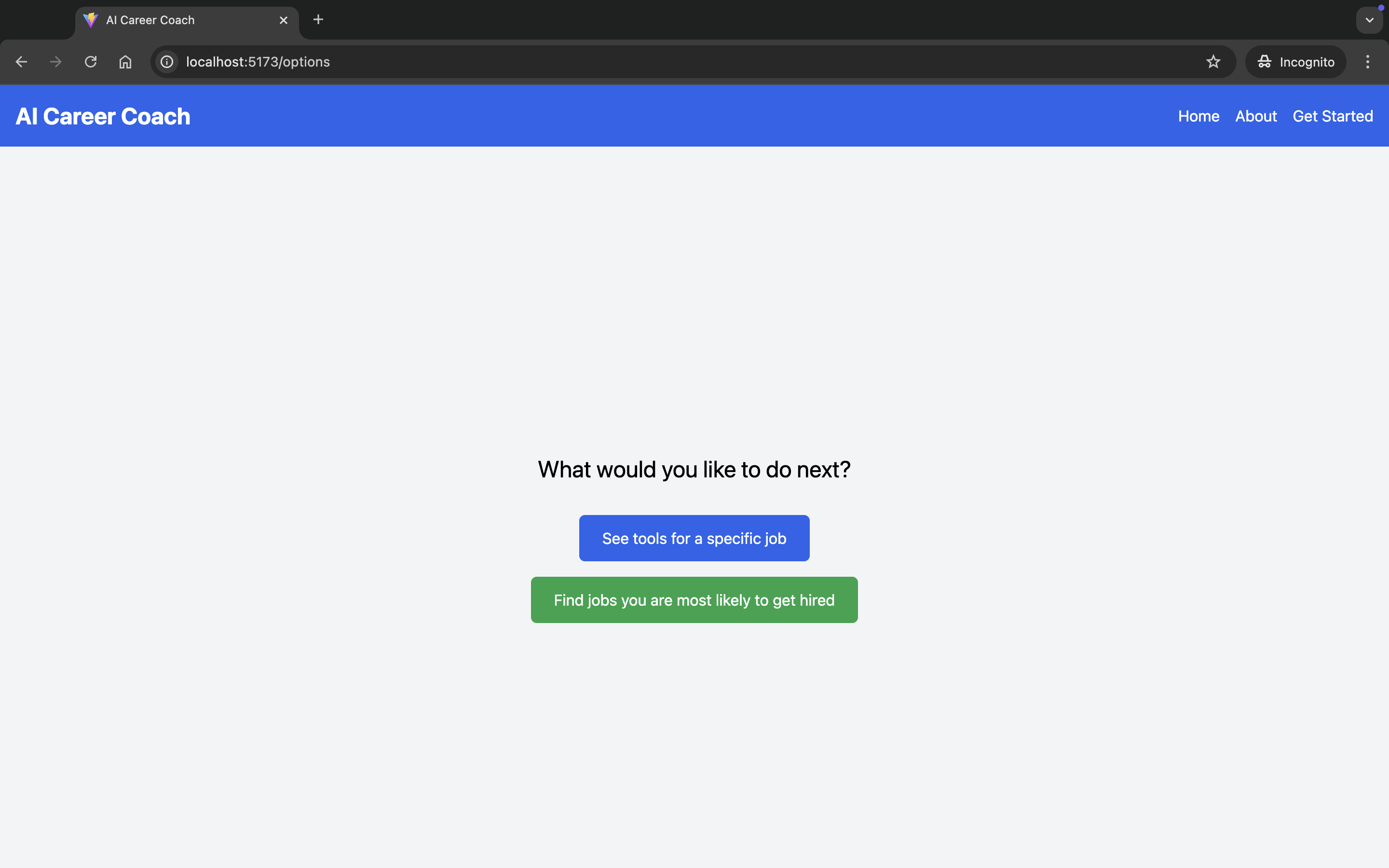Go to the Home nav link
The image size is (1389, 868).
point(1198,116)
